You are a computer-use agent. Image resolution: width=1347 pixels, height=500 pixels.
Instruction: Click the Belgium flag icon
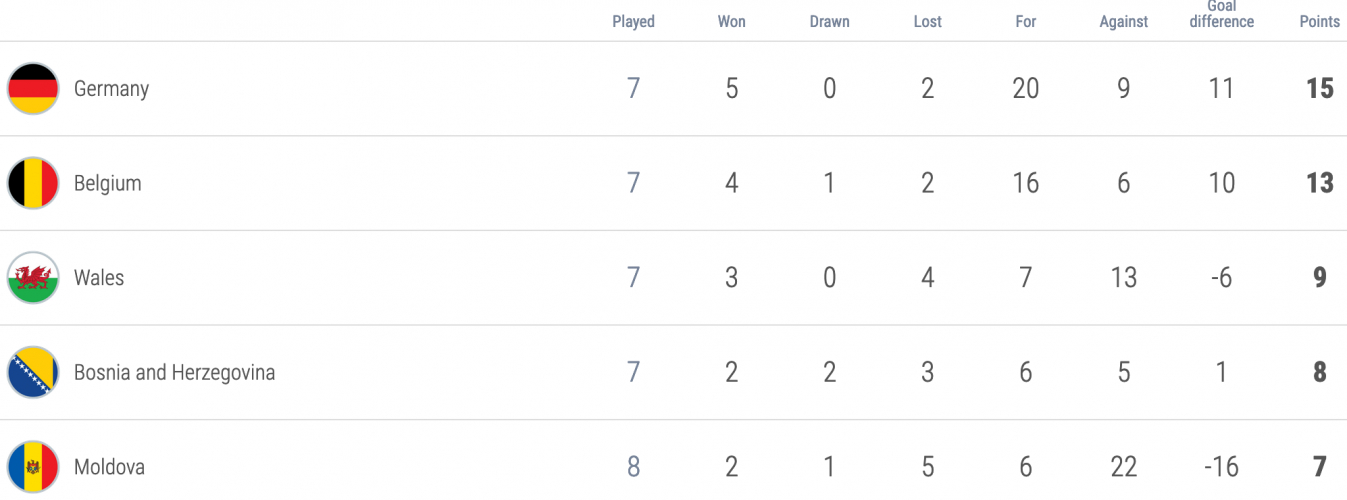[33, 183]
